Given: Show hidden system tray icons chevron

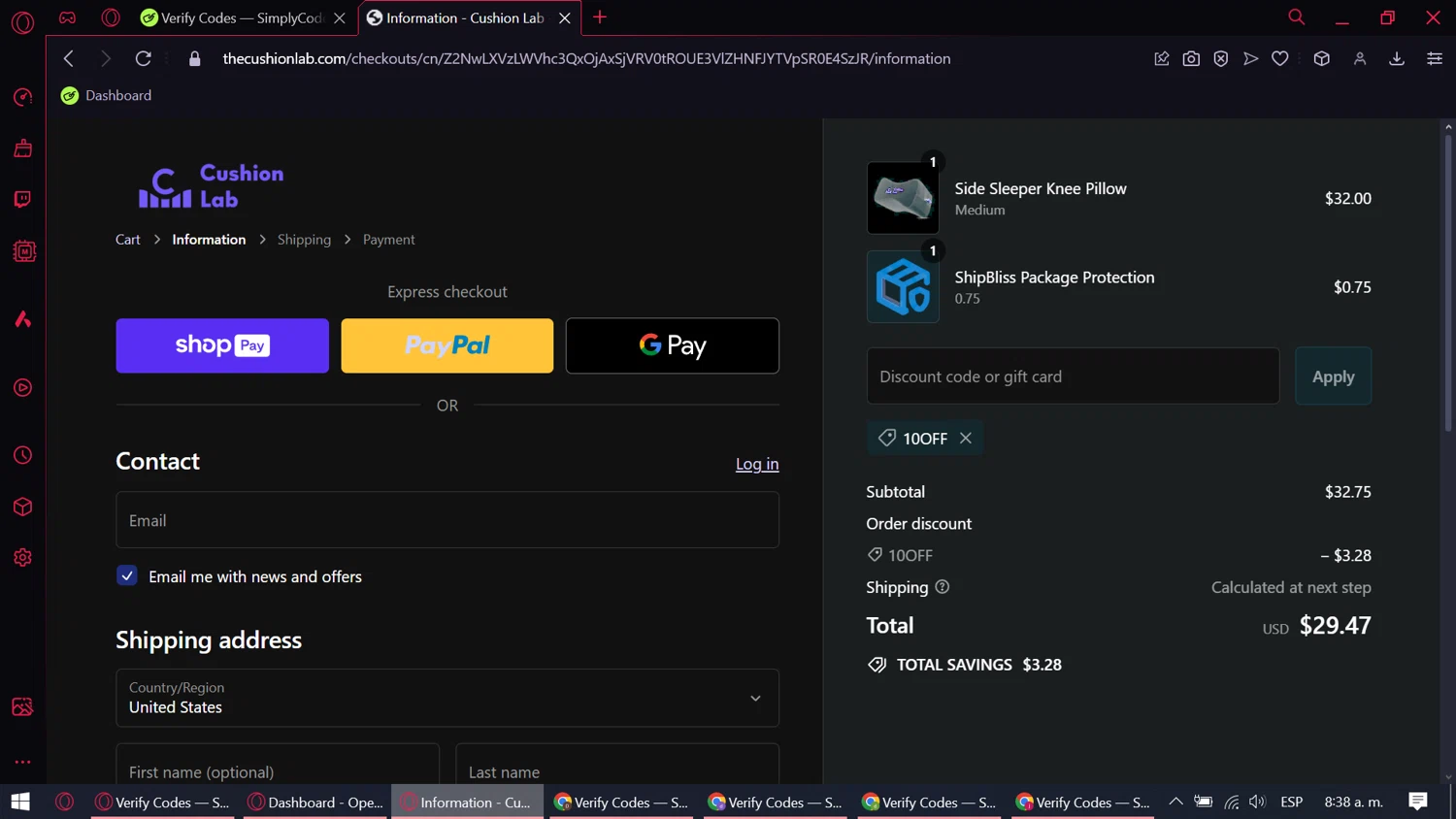Looking at the screenshot, I should pos(1175,802).
